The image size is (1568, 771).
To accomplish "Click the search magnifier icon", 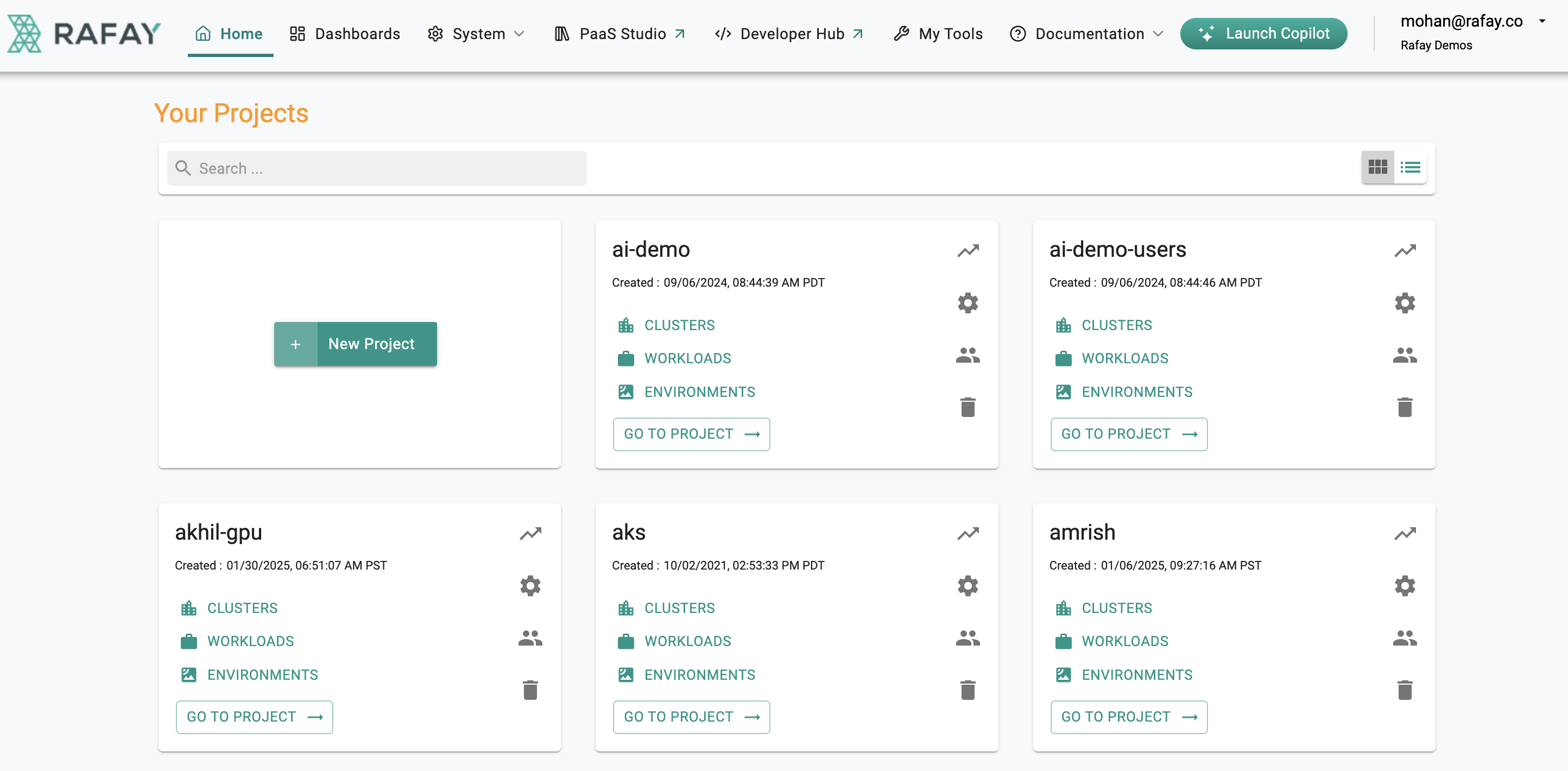I will coord(182,167).
